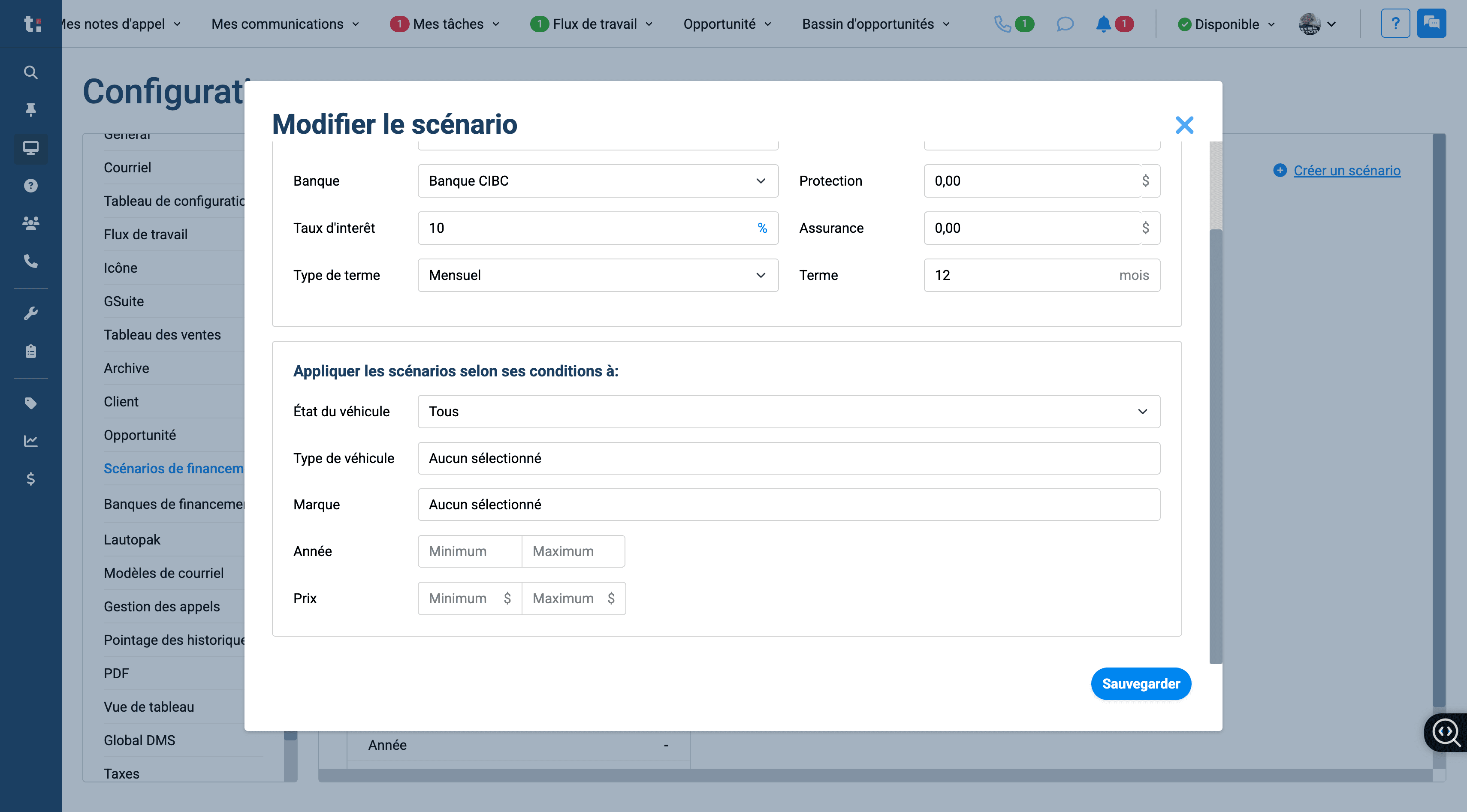Click the Assurance amount field
Image resolution: width=1467 pixels, height=812 pixels.
1041,228
